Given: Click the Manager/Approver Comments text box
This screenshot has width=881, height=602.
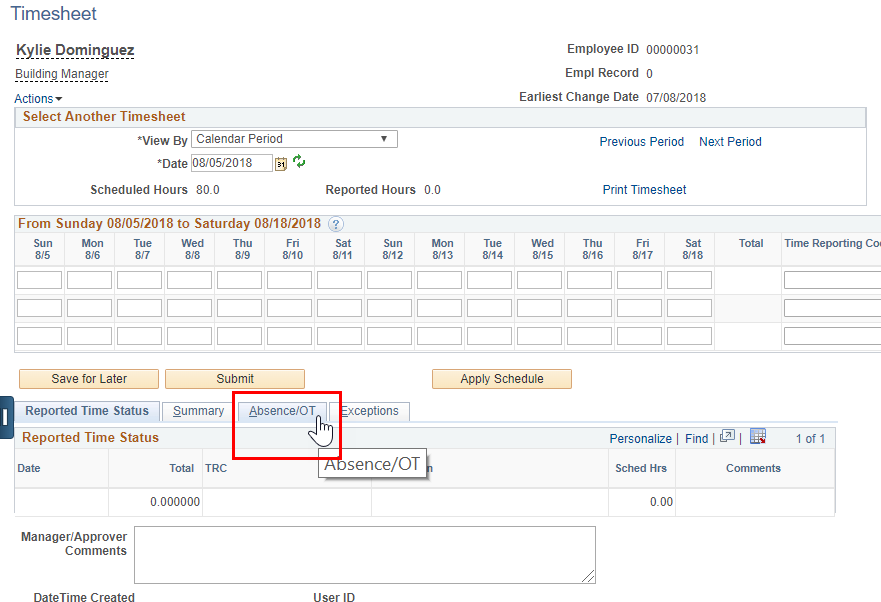Looking at the screenshot, I should point(364,555).
